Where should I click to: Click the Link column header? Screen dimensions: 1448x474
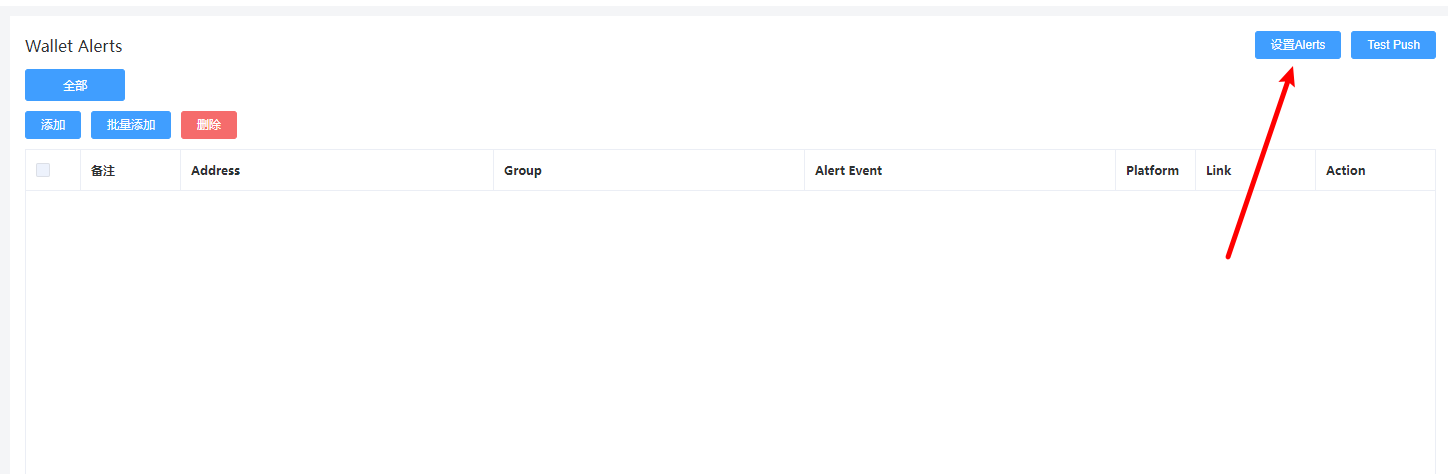[x=1218, y=171]
